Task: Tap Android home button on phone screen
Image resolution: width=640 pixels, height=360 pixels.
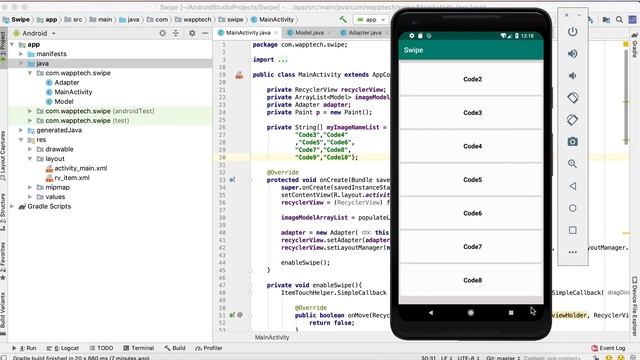Action: click(x=471, y=313)
